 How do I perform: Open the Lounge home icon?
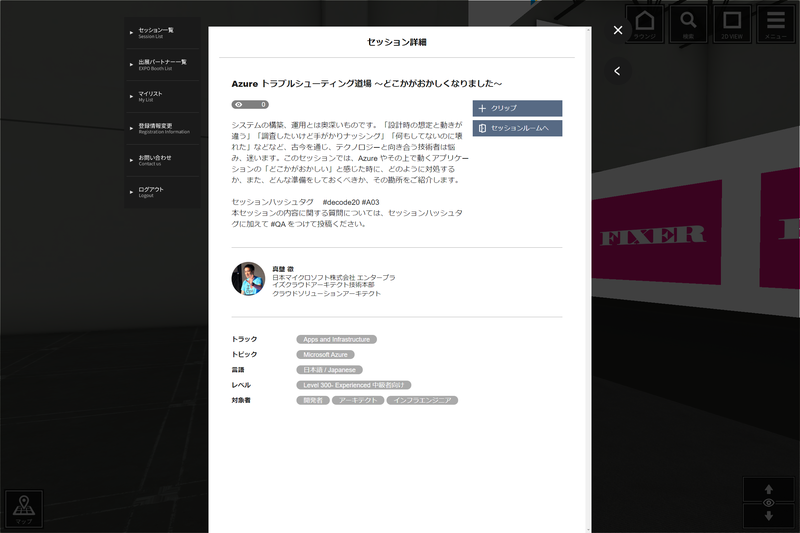645,23
